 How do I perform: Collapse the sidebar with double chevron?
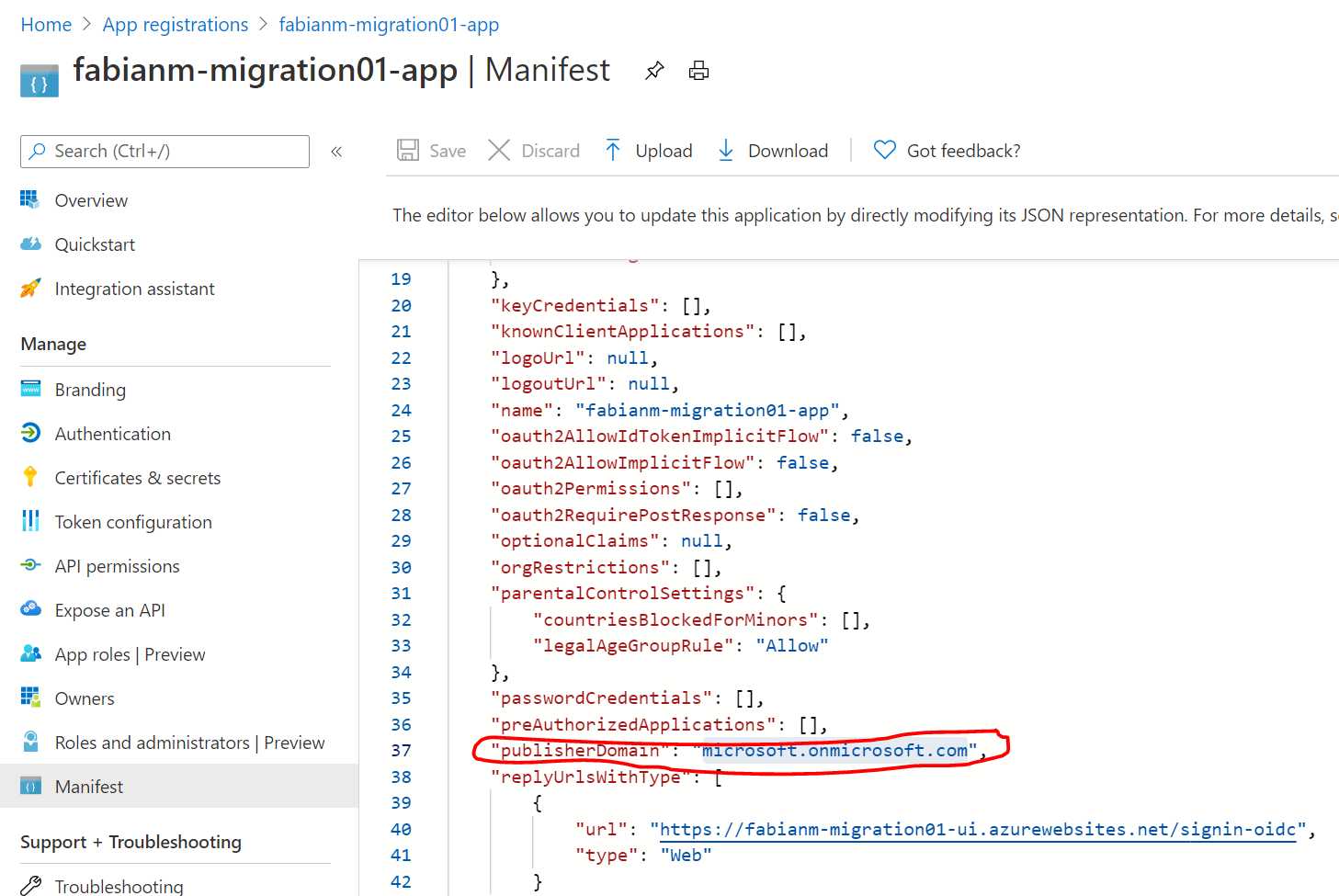[x=336, y=152]
